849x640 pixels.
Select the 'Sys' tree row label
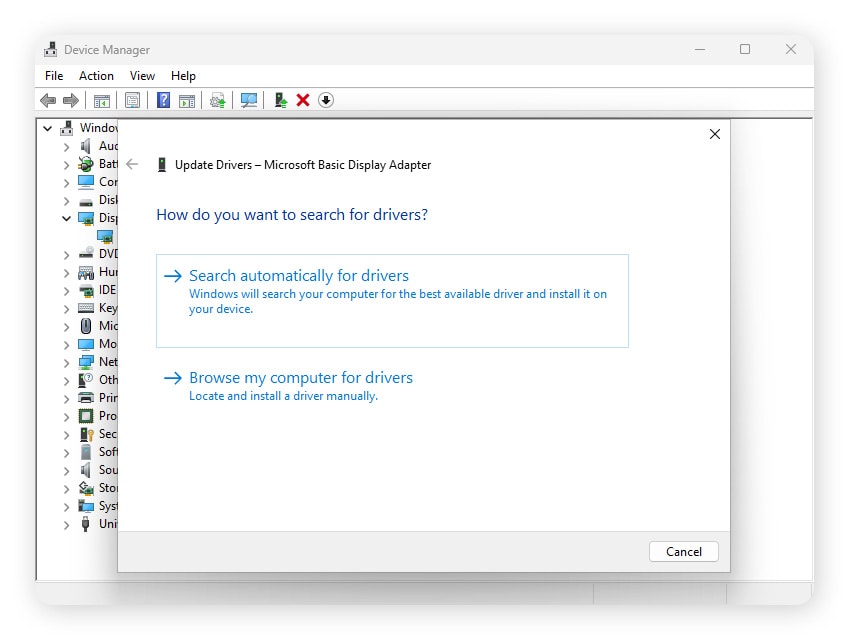(x=108, y=506)
